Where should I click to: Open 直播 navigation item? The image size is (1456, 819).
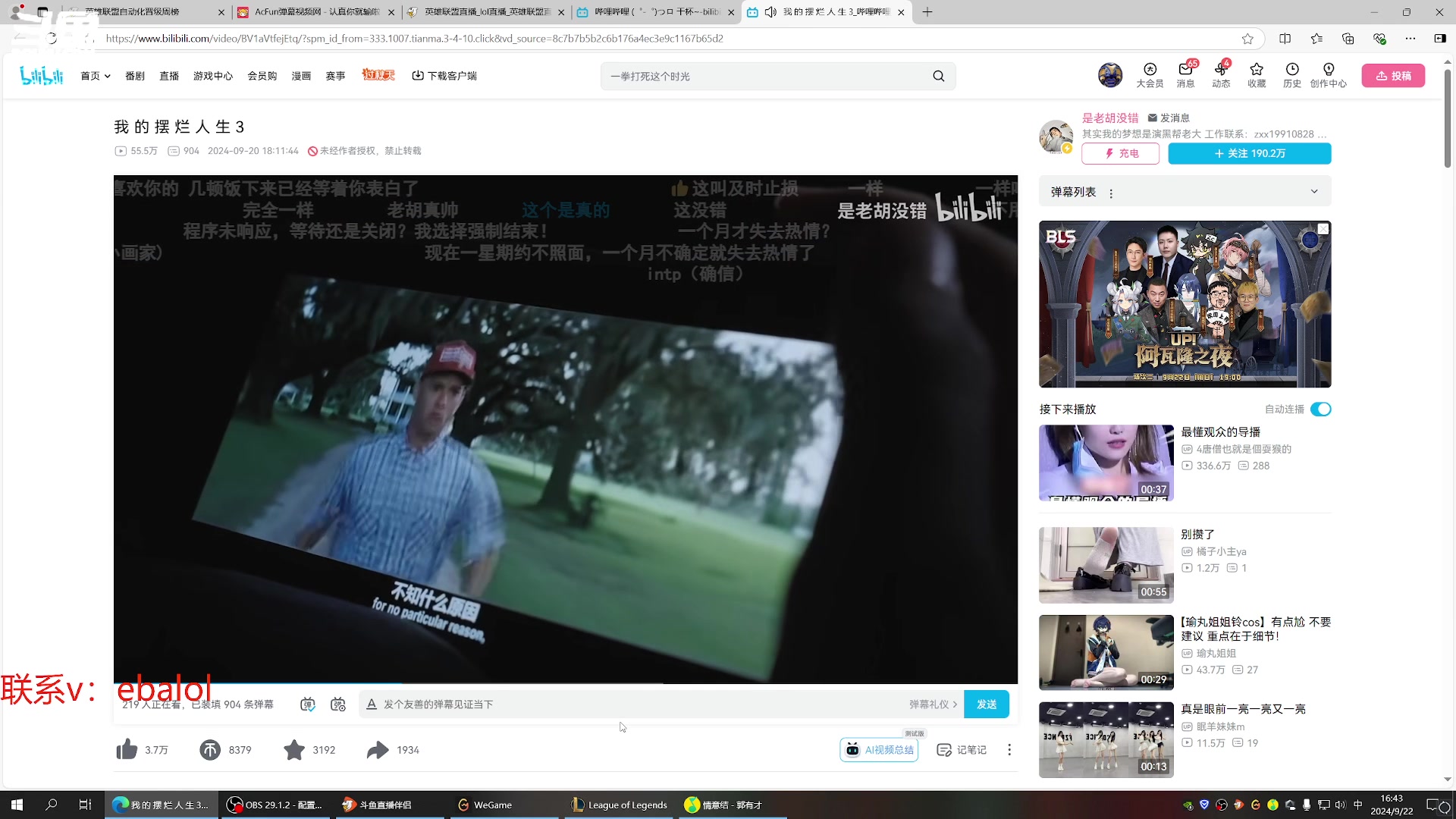pyautogui.click(x=169, y=76)
